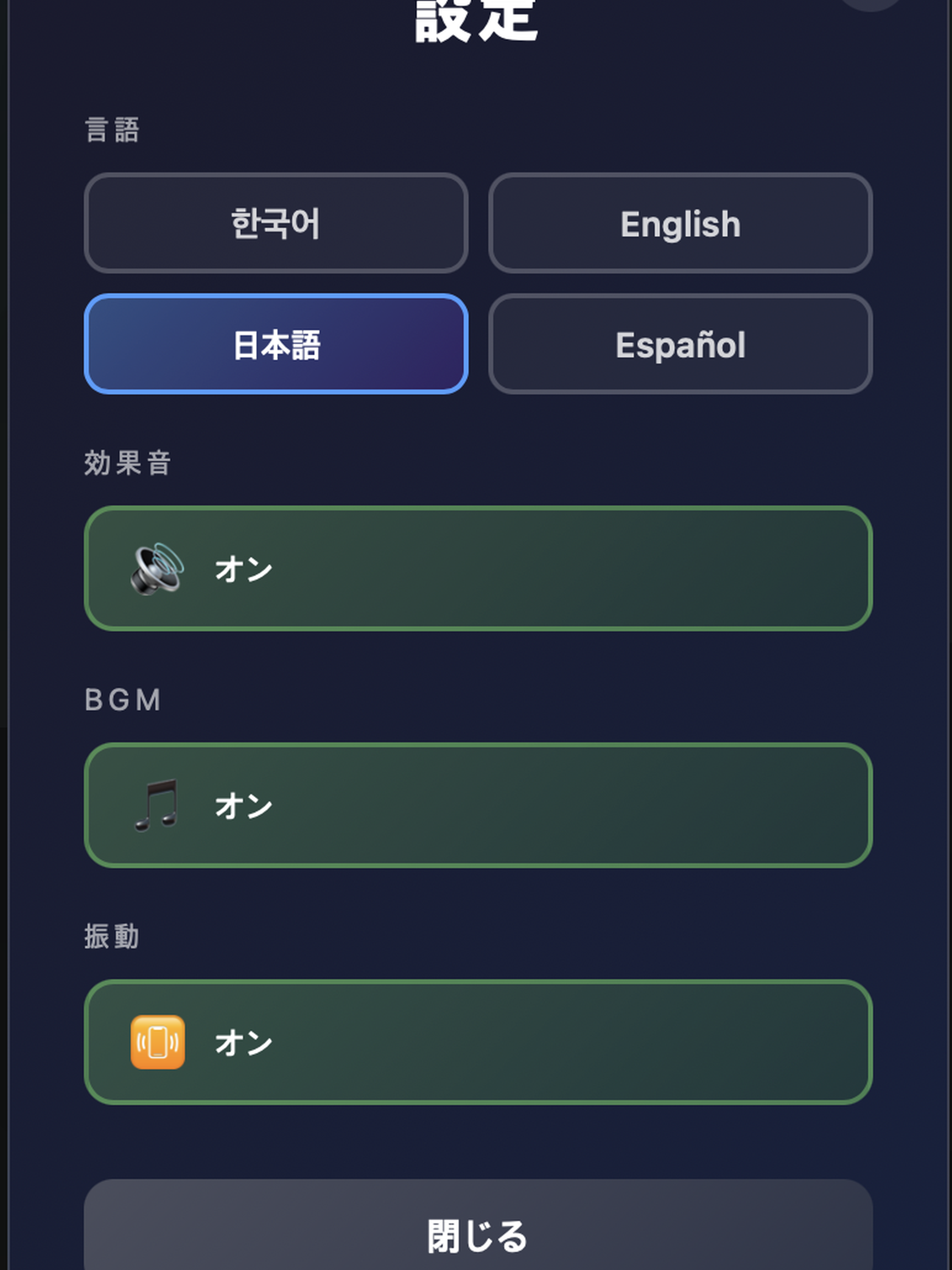Viewport: 952px width, 1270px height.
Task: Click the 効果音 section label
Action: pyautogui.click(x=127, y=463)
